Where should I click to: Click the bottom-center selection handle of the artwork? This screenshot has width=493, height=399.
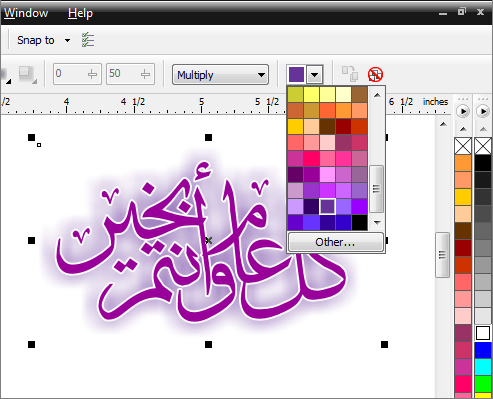[208, 344]
